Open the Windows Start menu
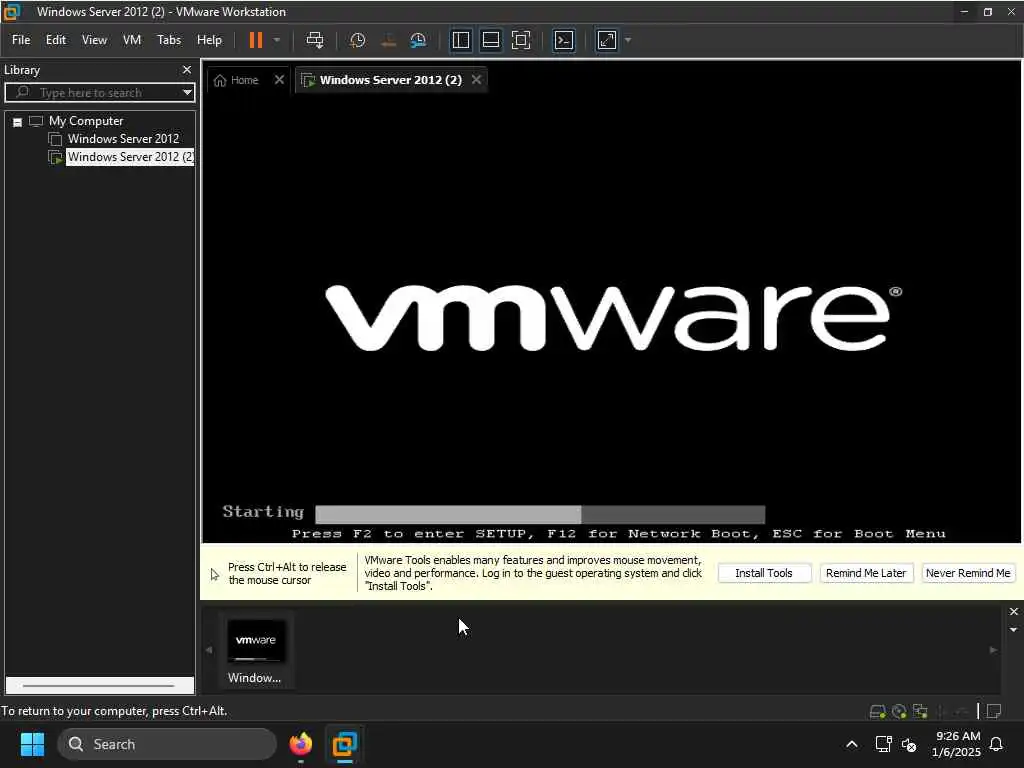The width and height of the screenshot is (1024, 768). [x=32, y=744]
